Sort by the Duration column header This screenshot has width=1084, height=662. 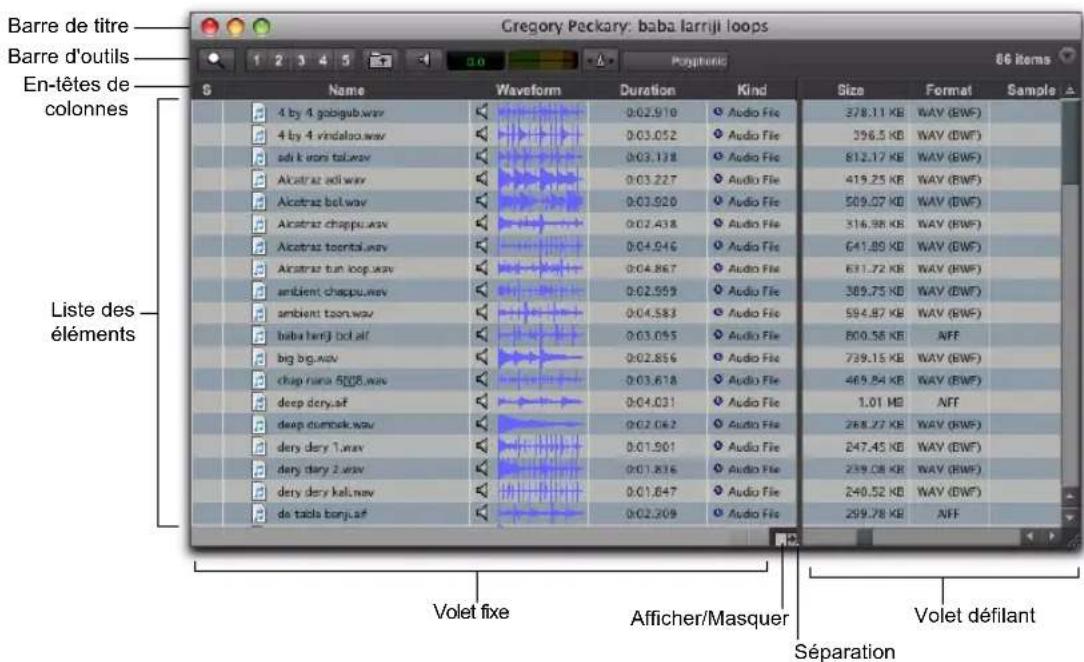(647, 90)
